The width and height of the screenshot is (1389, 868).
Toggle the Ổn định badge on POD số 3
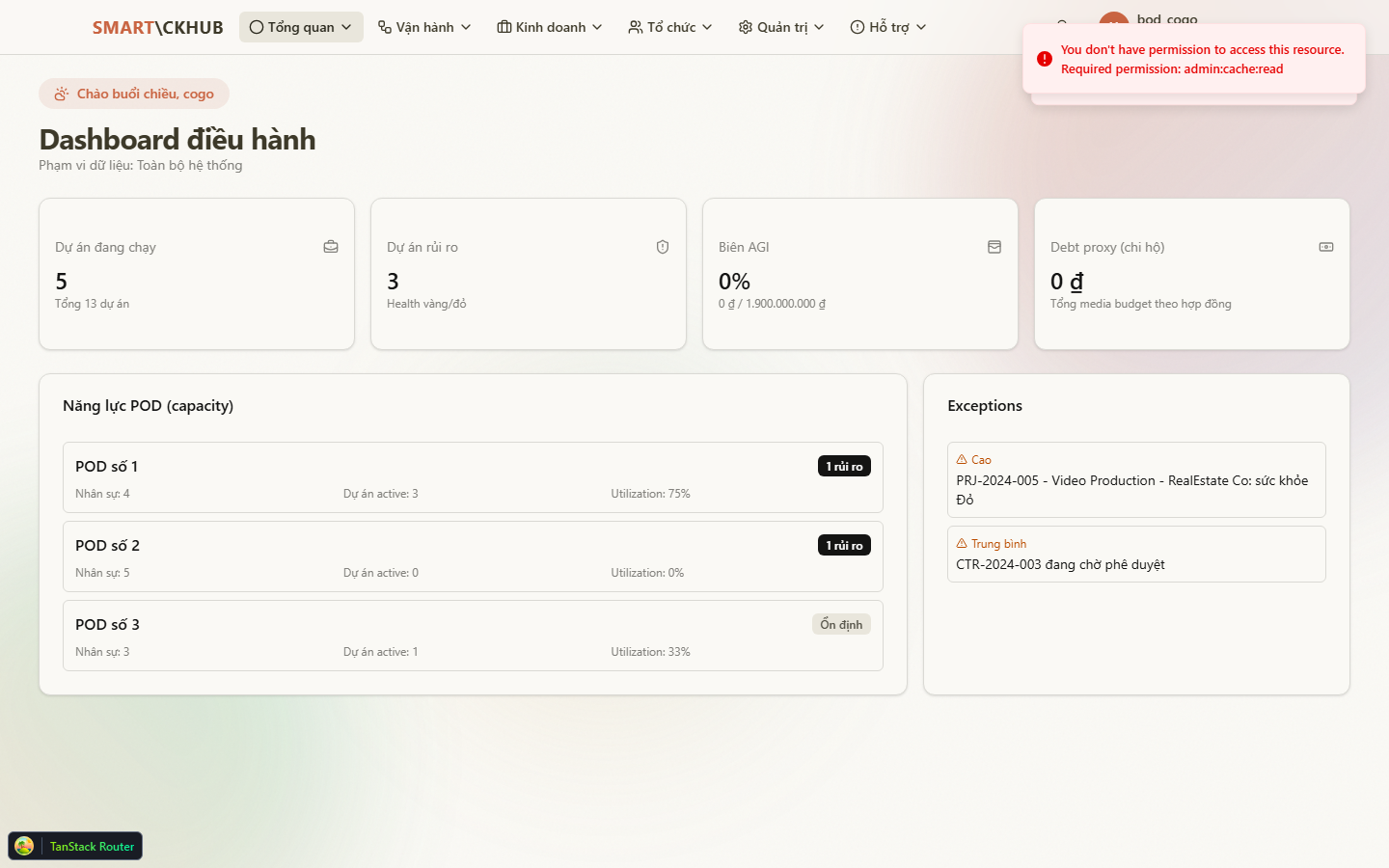coord(841,623)
